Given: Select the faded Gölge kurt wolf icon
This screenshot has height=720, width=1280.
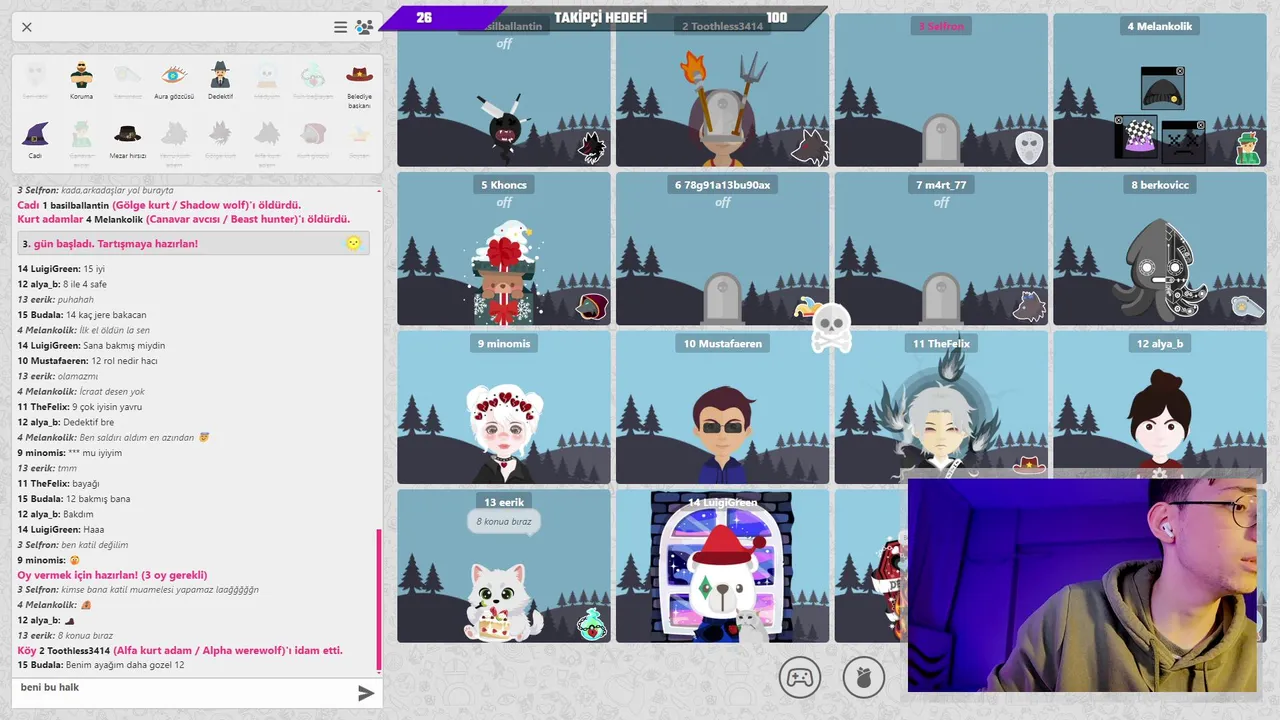Looking at the screenshot, I should click(x=220, y=134).
